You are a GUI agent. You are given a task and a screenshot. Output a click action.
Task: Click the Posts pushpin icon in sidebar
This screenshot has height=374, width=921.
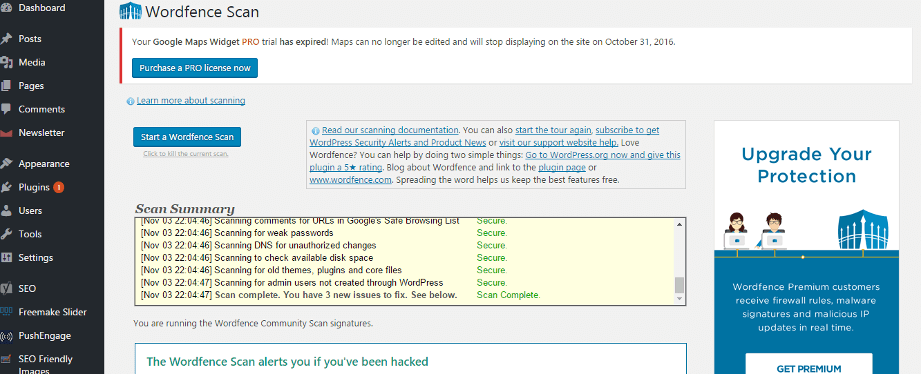[x=6, y=39]
